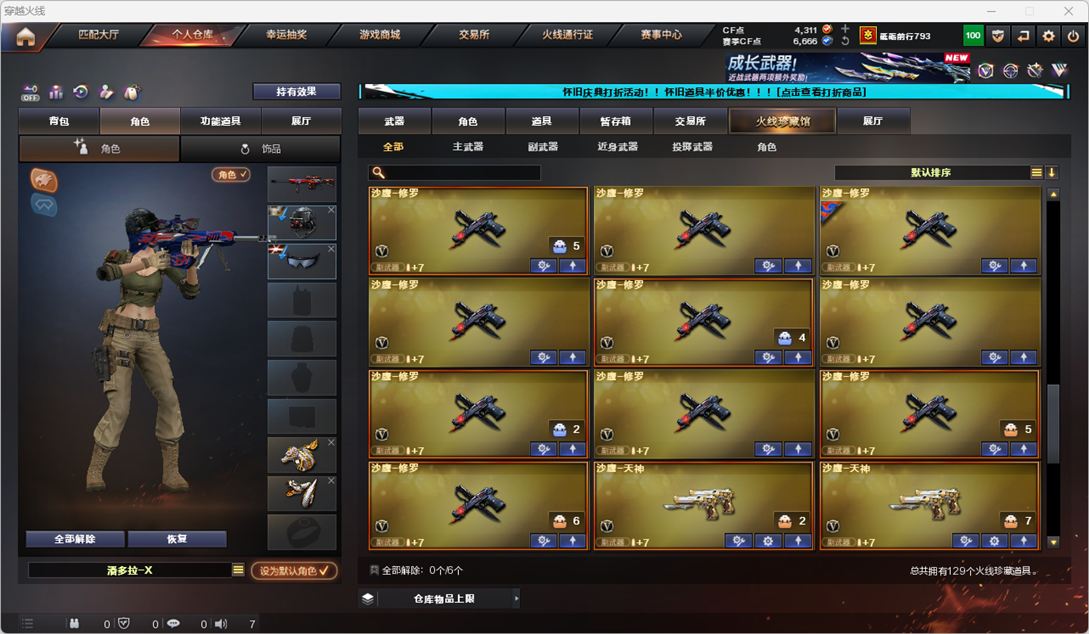Select the first 沙鹰-天神 weapon card
The height and width of the screenshot is (634, 1089).
[703, 506]
